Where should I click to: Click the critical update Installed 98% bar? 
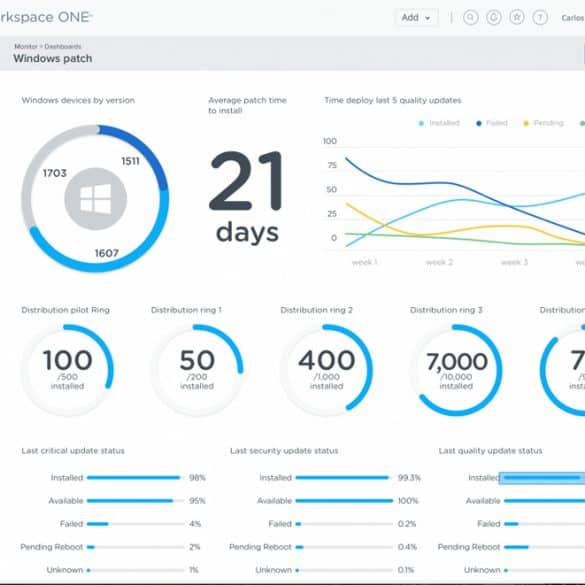pyautogui.click(x=134, y=478)
